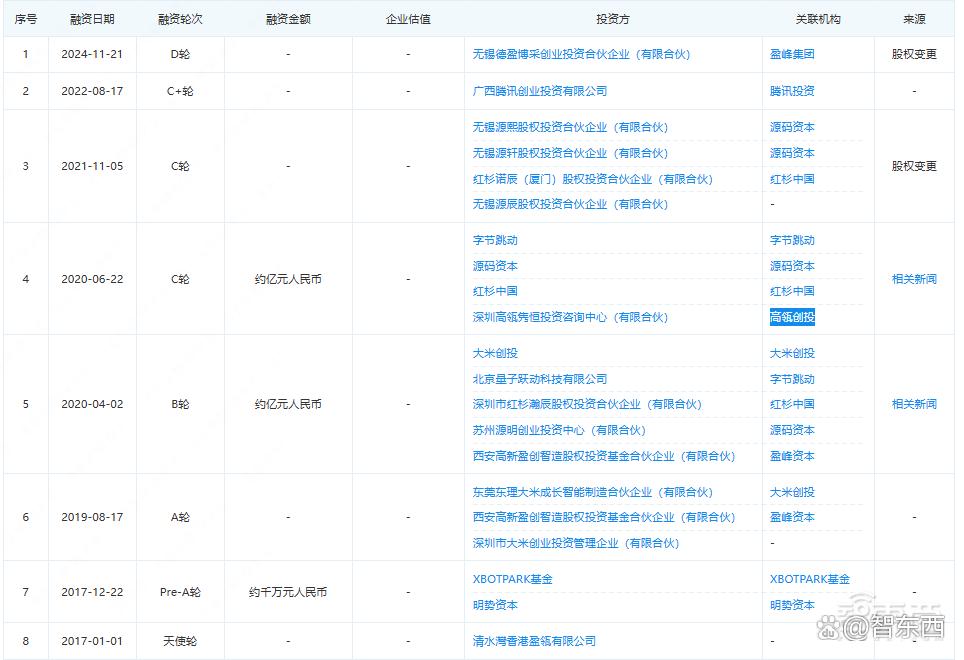Open XBOTPARK基金 in the 关联机构 column
Viewport: 964px width, 660px height.
pos(810,579)
